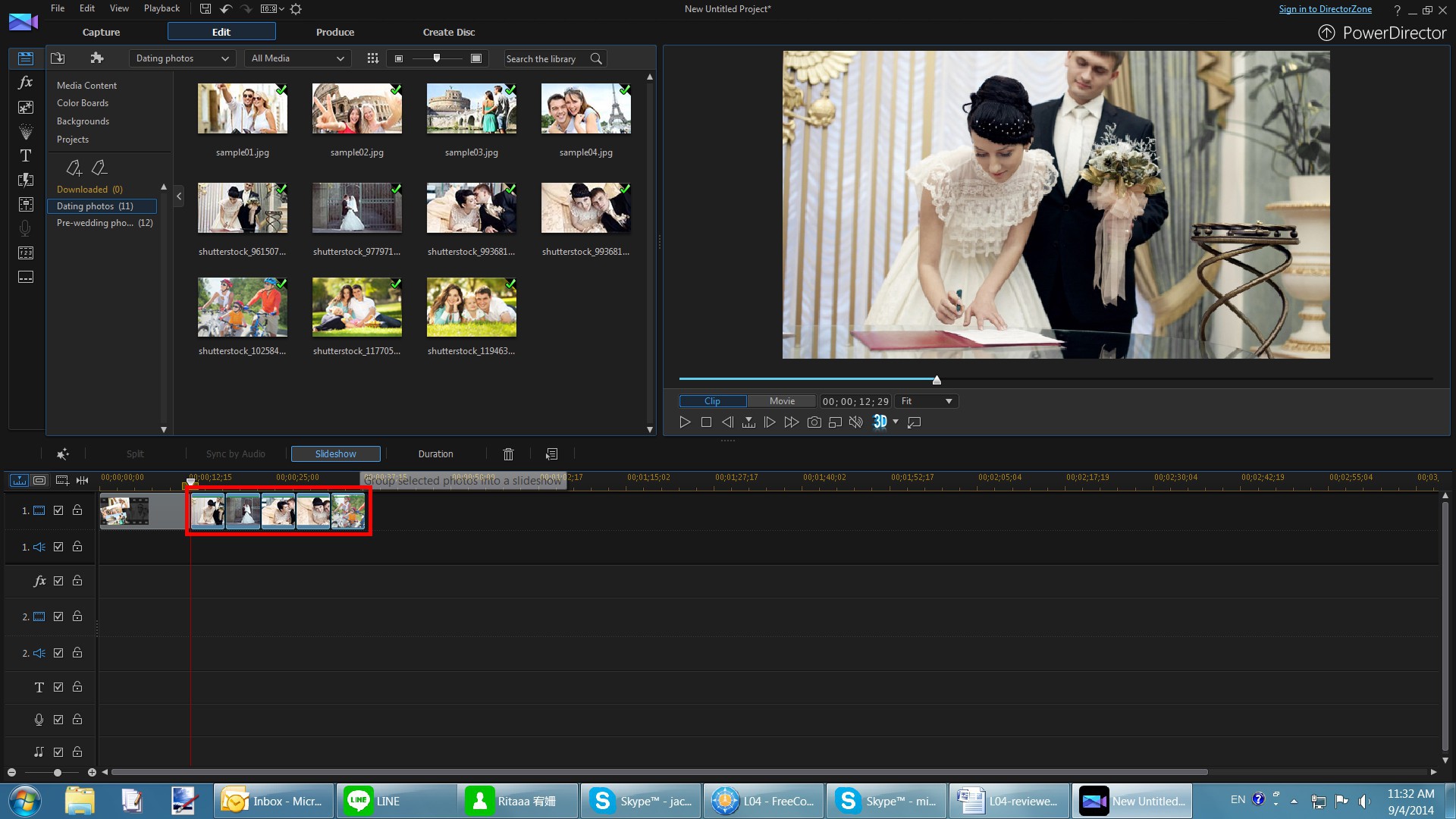Disable the music track checkbox
This screenshot has width=1456, height=819.
58,752
